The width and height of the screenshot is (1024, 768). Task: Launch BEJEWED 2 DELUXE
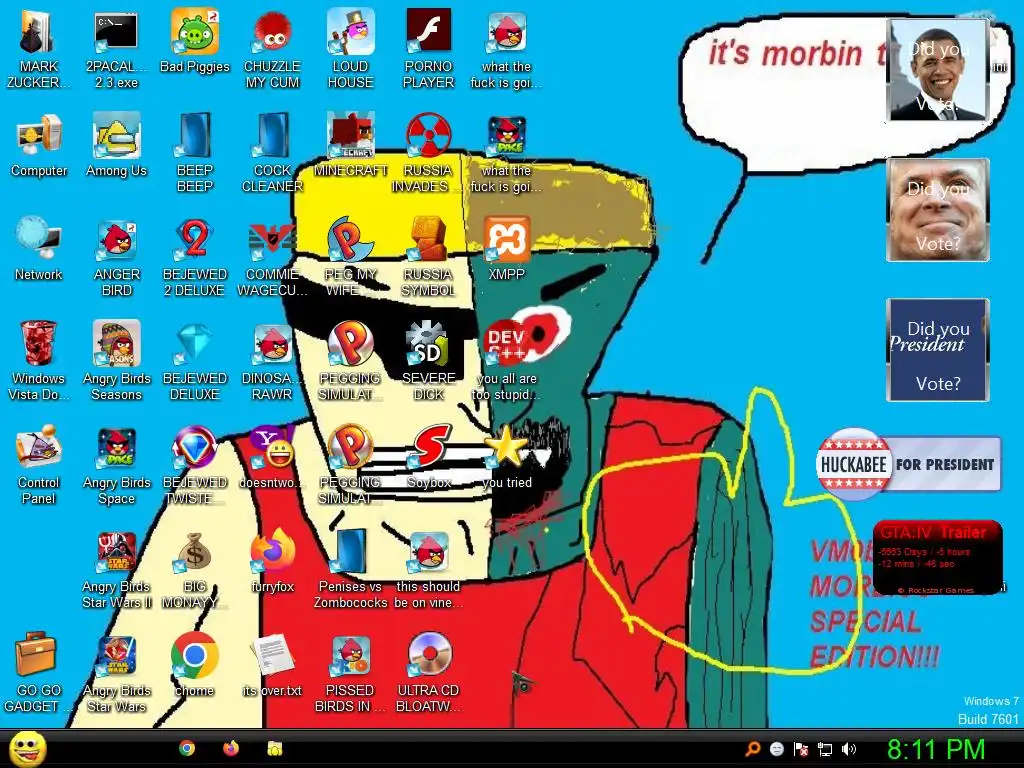(x=195, y=257)
